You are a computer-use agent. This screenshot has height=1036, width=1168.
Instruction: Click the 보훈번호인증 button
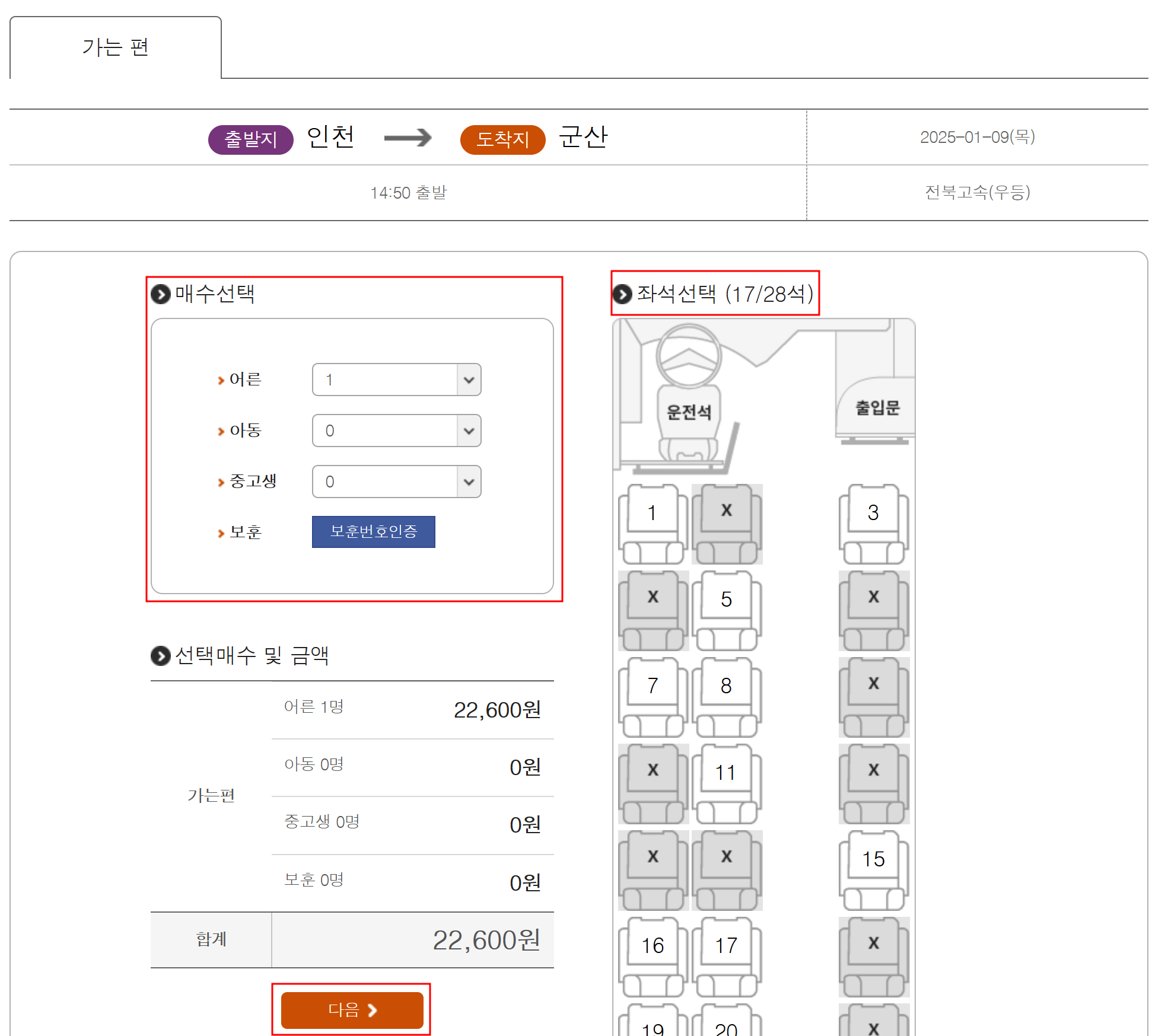[x=373, y=531]
